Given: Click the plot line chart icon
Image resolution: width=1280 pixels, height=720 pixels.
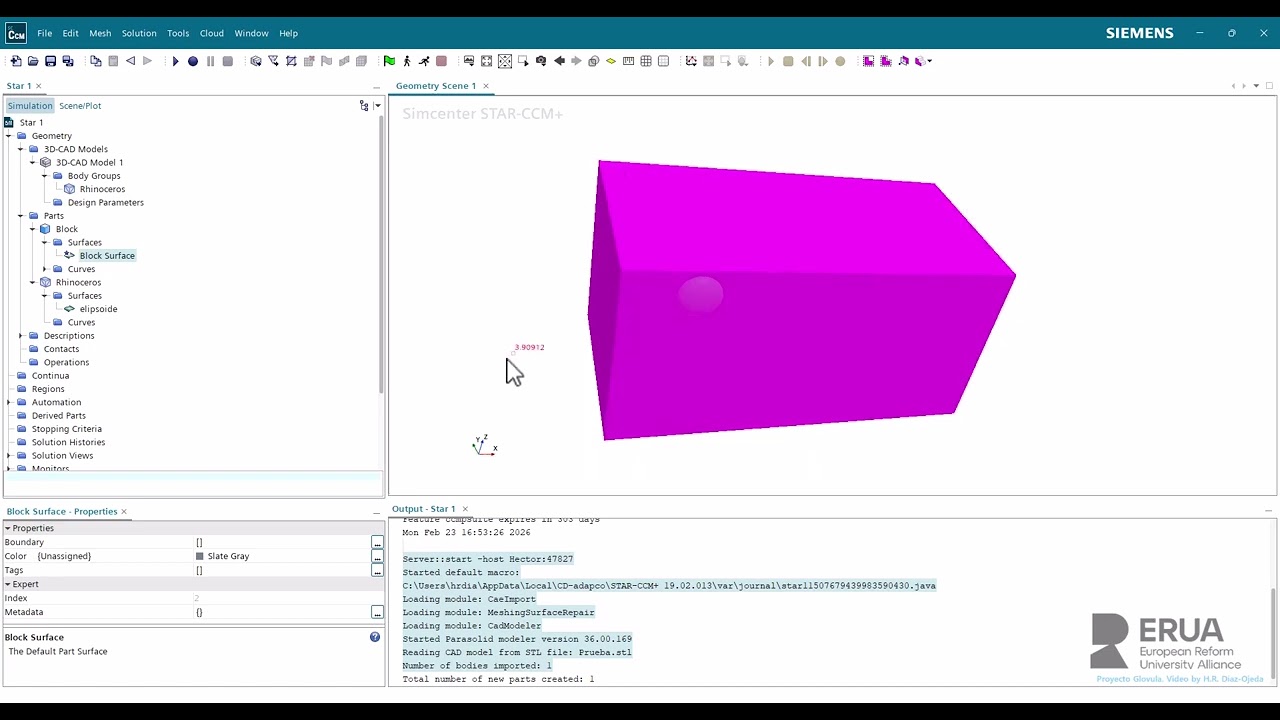Looking at the screenshot, I should tap(691, 61).
